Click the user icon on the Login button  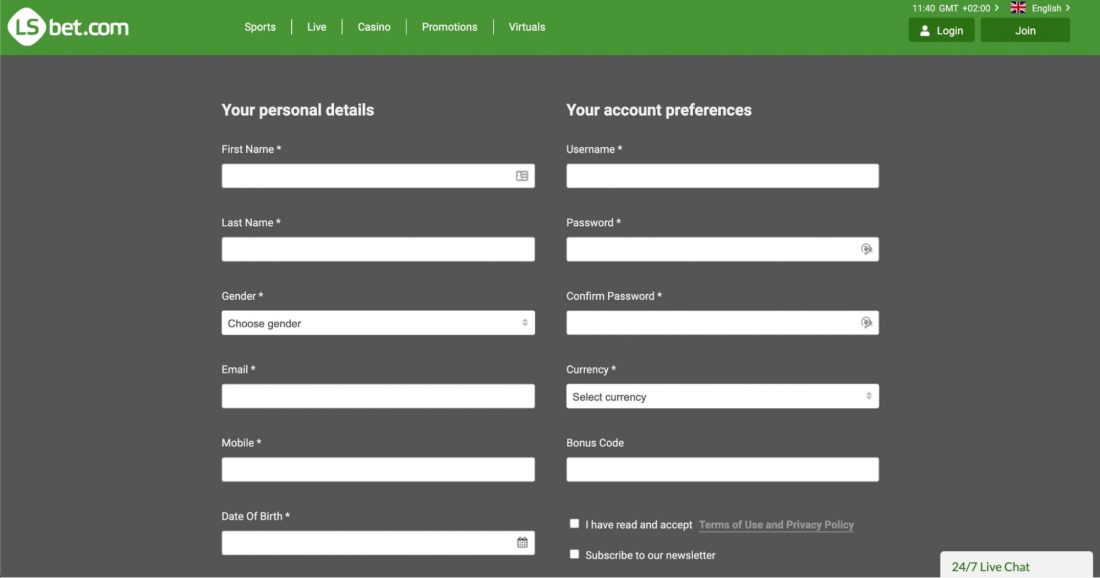click(925, 31)
